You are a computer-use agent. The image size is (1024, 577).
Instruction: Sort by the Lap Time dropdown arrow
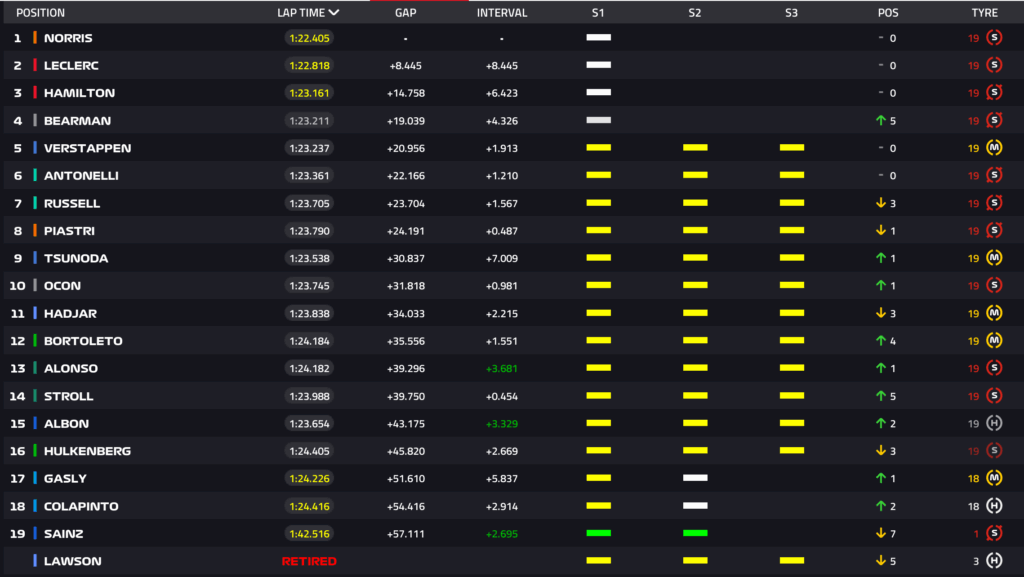[334, 13]
